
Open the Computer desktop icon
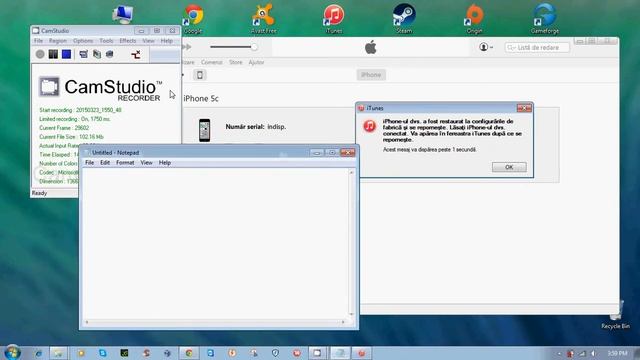point(122,14)
